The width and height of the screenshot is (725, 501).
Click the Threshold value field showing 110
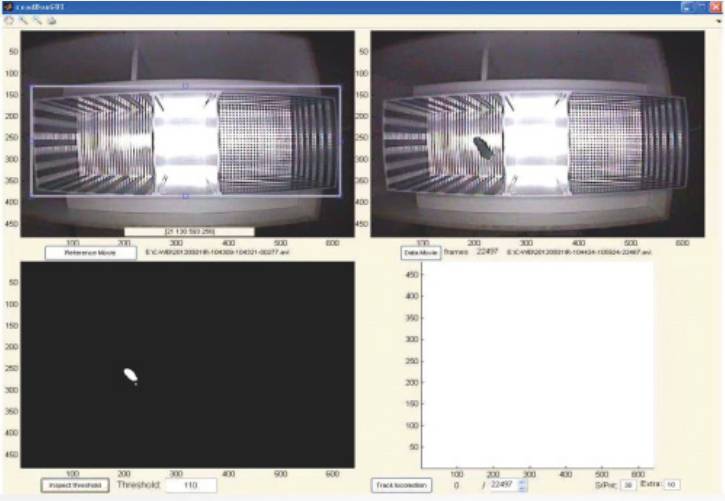pyautogui.click(x=190, y=485)
